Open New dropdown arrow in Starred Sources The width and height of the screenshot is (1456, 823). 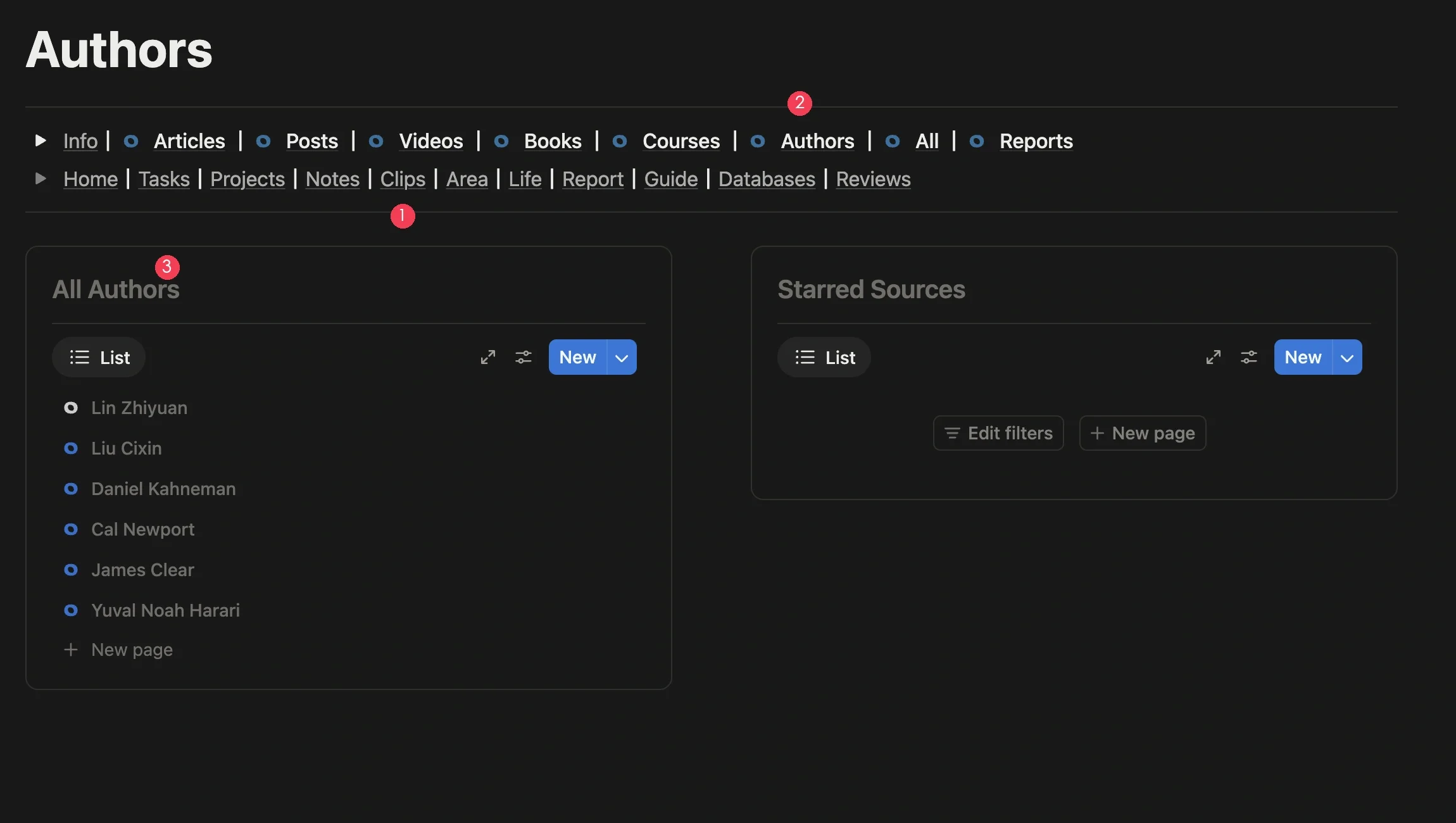[x=1347, y=357]
